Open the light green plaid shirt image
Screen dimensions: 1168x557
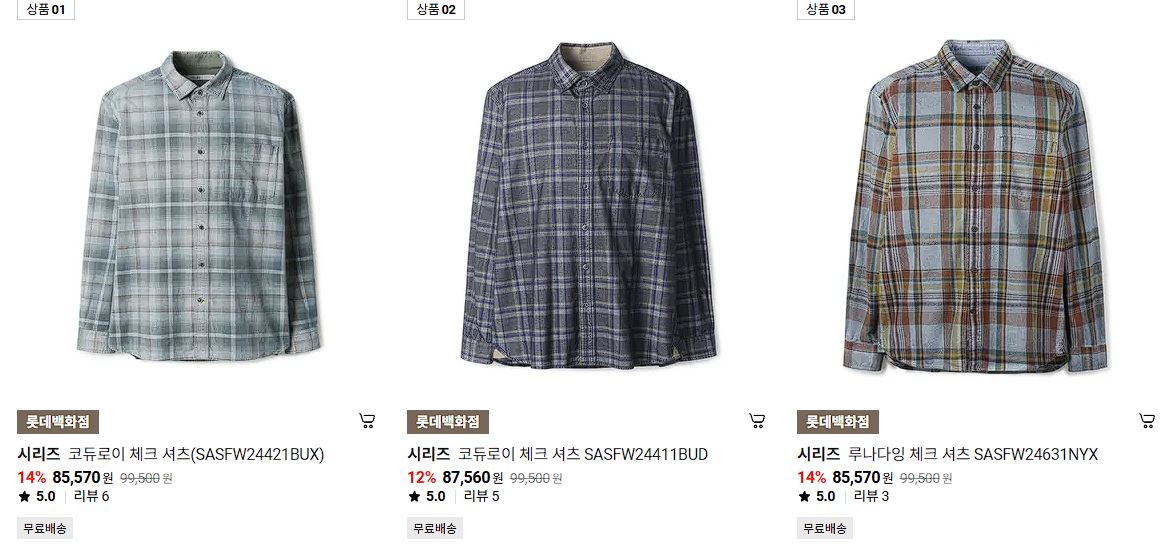click(x=199, y=205)
